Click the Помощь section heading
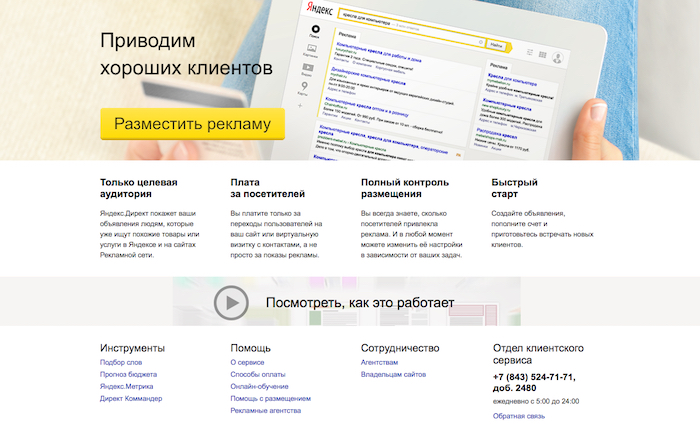Screen dimensions: 700x436 [x=250, y=348]
